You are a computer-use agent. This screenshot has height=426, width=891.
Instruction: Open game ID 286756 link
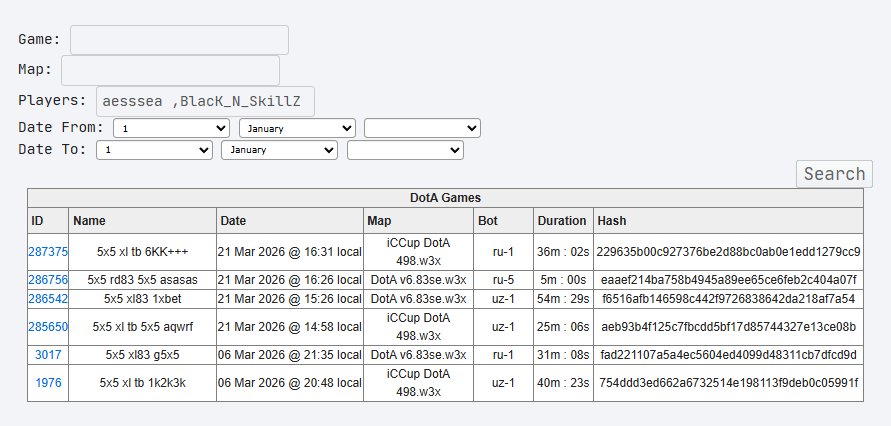[x=48, y=280]
